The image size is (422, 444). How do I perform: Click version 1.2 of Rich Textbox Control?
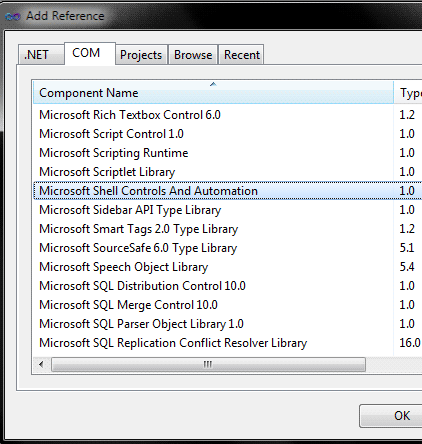click(x=407, y=115)
